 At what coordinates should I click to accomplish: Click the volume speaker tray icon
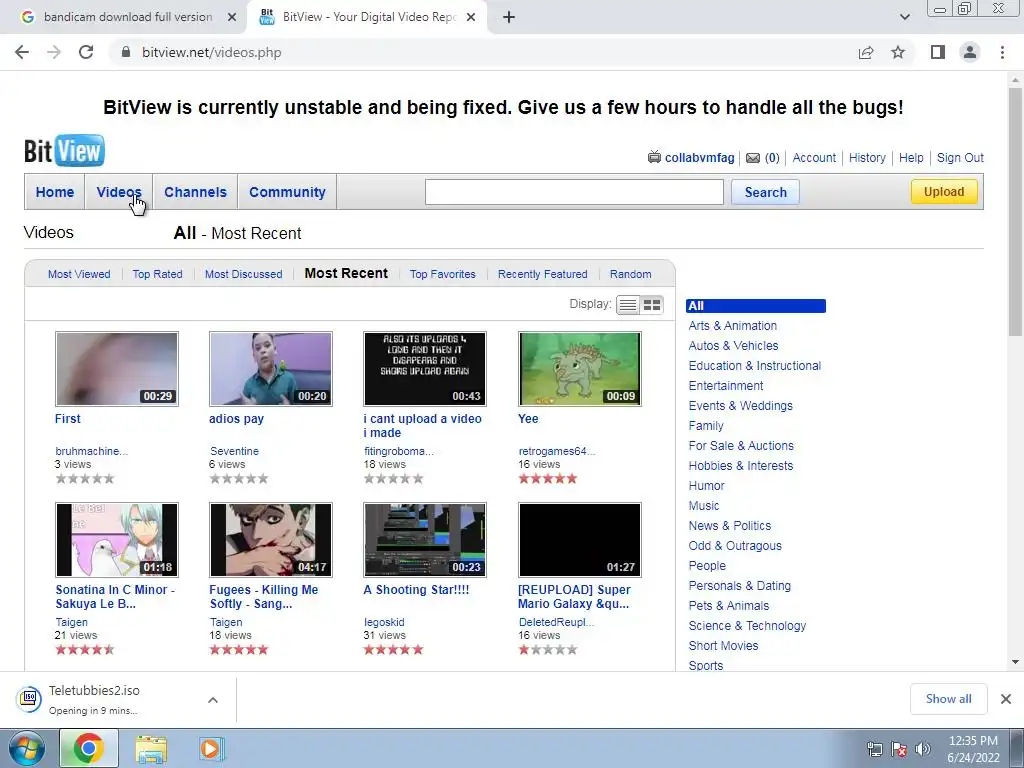click(x=923, y=749)
